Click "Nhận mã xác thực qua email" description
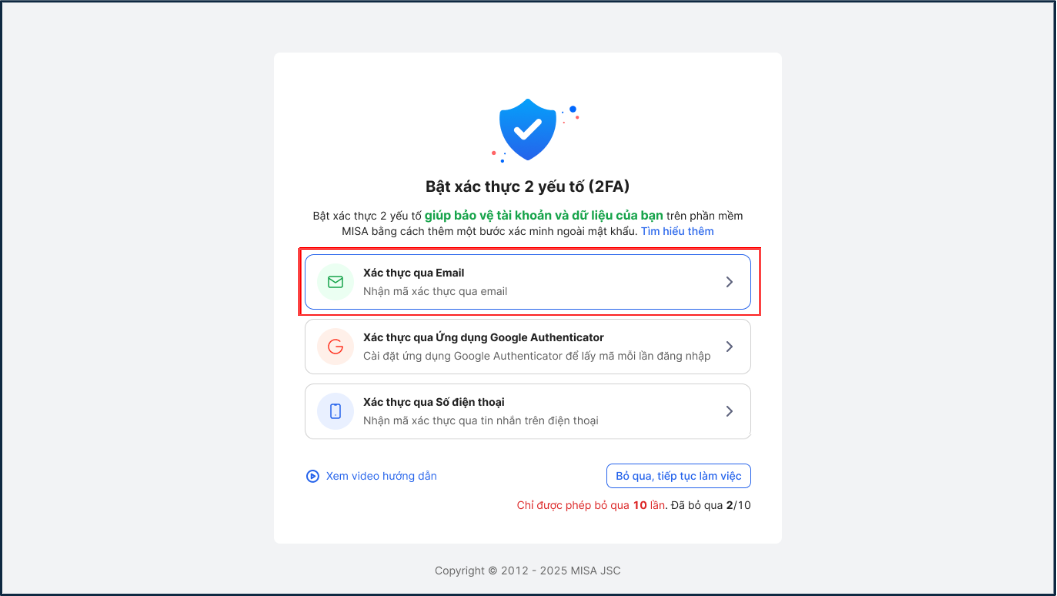This screenshot has width=1057, height=596. pyautogui.click(x=435, y=291)
